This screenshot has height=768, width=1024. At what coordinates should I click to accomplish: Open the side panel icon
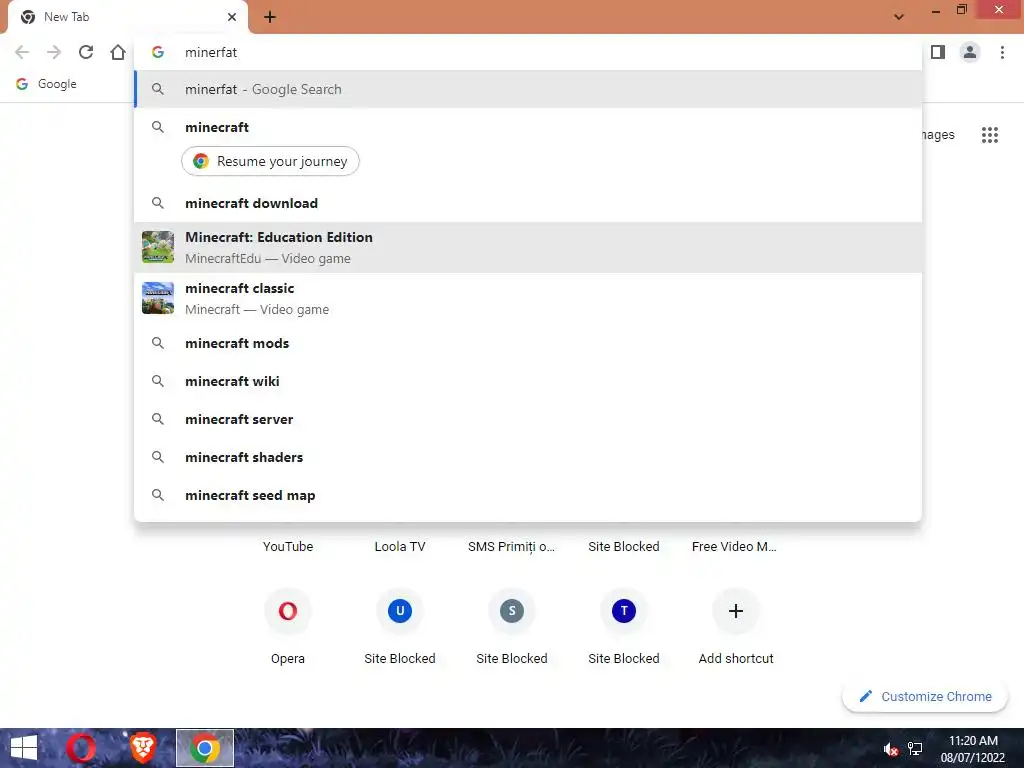938,52
